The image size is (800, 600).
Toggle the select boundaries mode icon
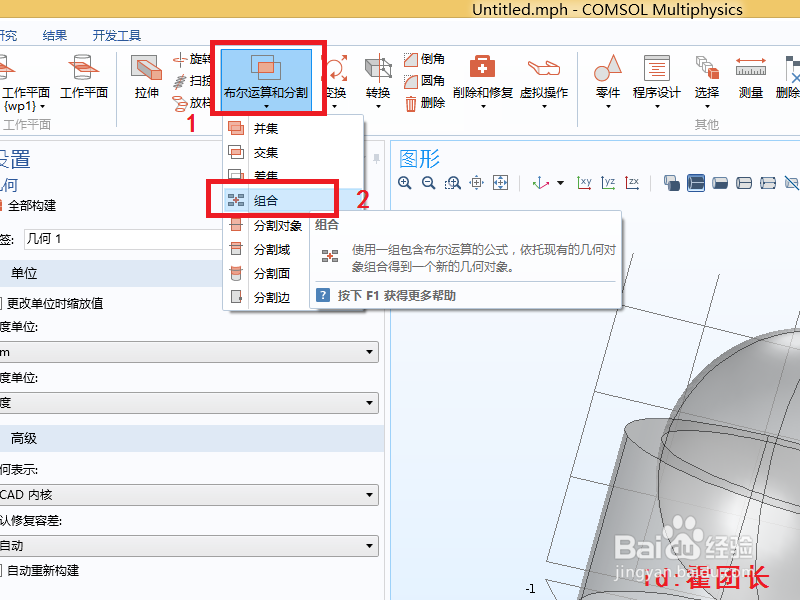pyautogui.click(x=720, y=183)
